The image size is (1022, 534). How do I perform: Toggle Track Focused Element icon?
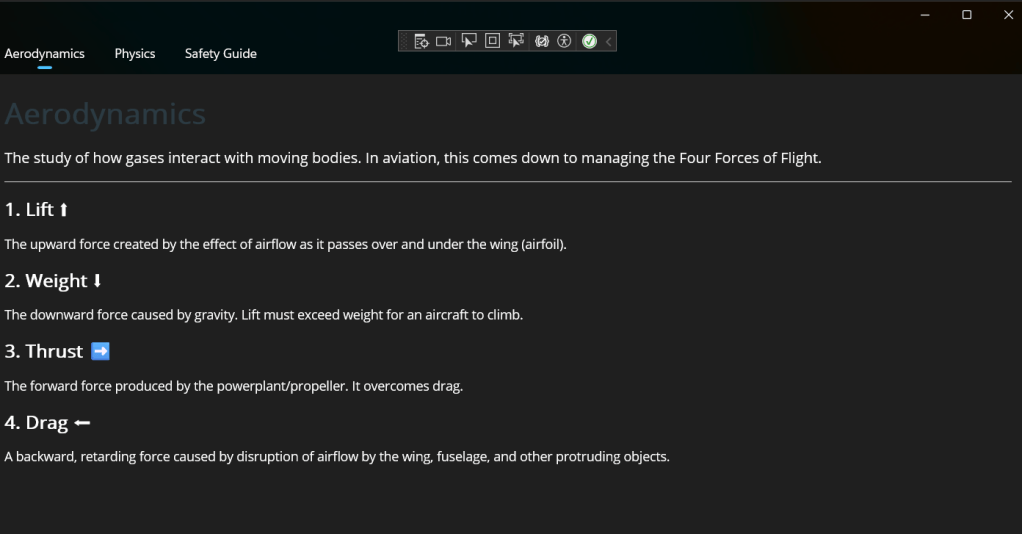516,41
